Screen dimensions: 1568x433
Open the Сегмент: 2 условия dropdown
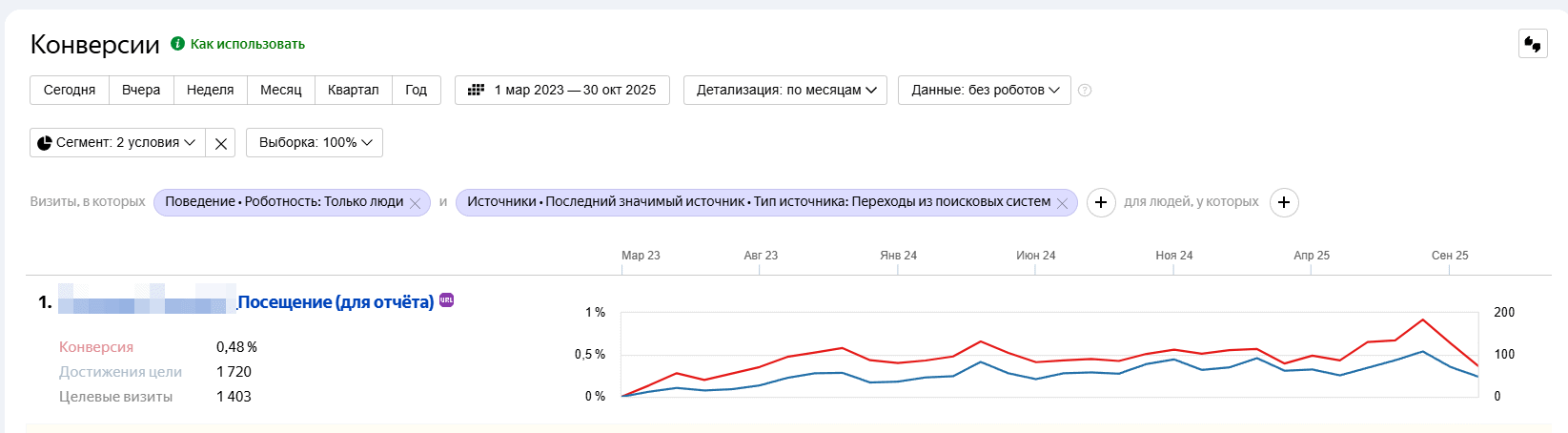coord(117,143)
